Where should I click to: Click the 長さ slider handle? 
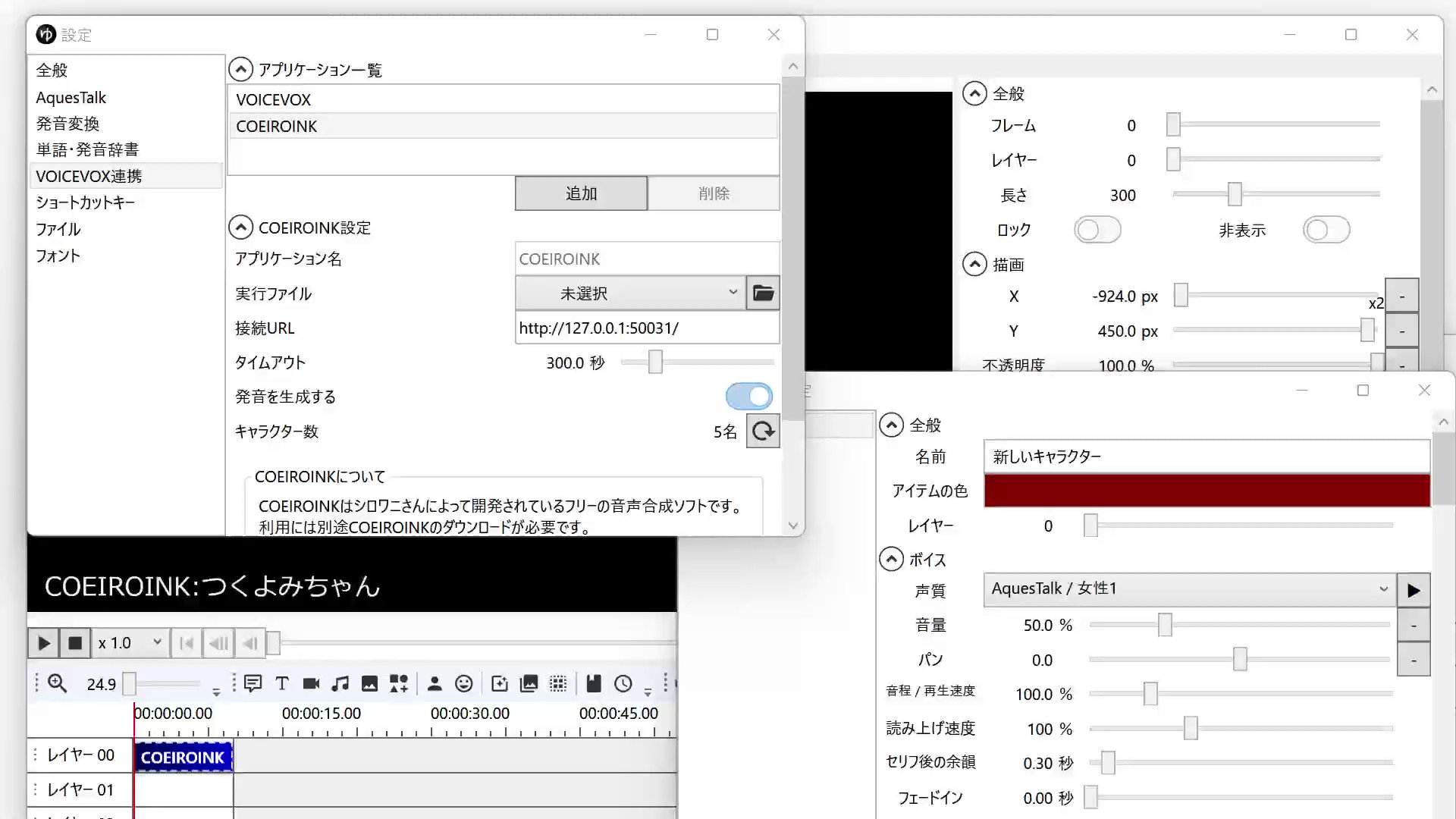[x=1235, y=194]
